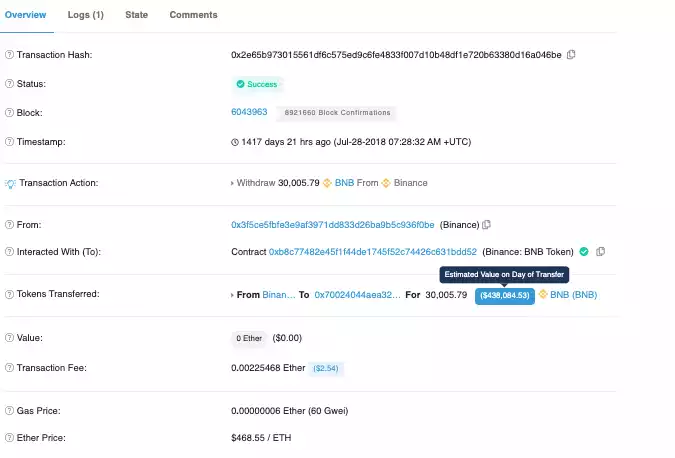The height and width of the screenshot is (458, 675).
Task: Click the ($2.54) transaction fee badge
Action: 326,368
